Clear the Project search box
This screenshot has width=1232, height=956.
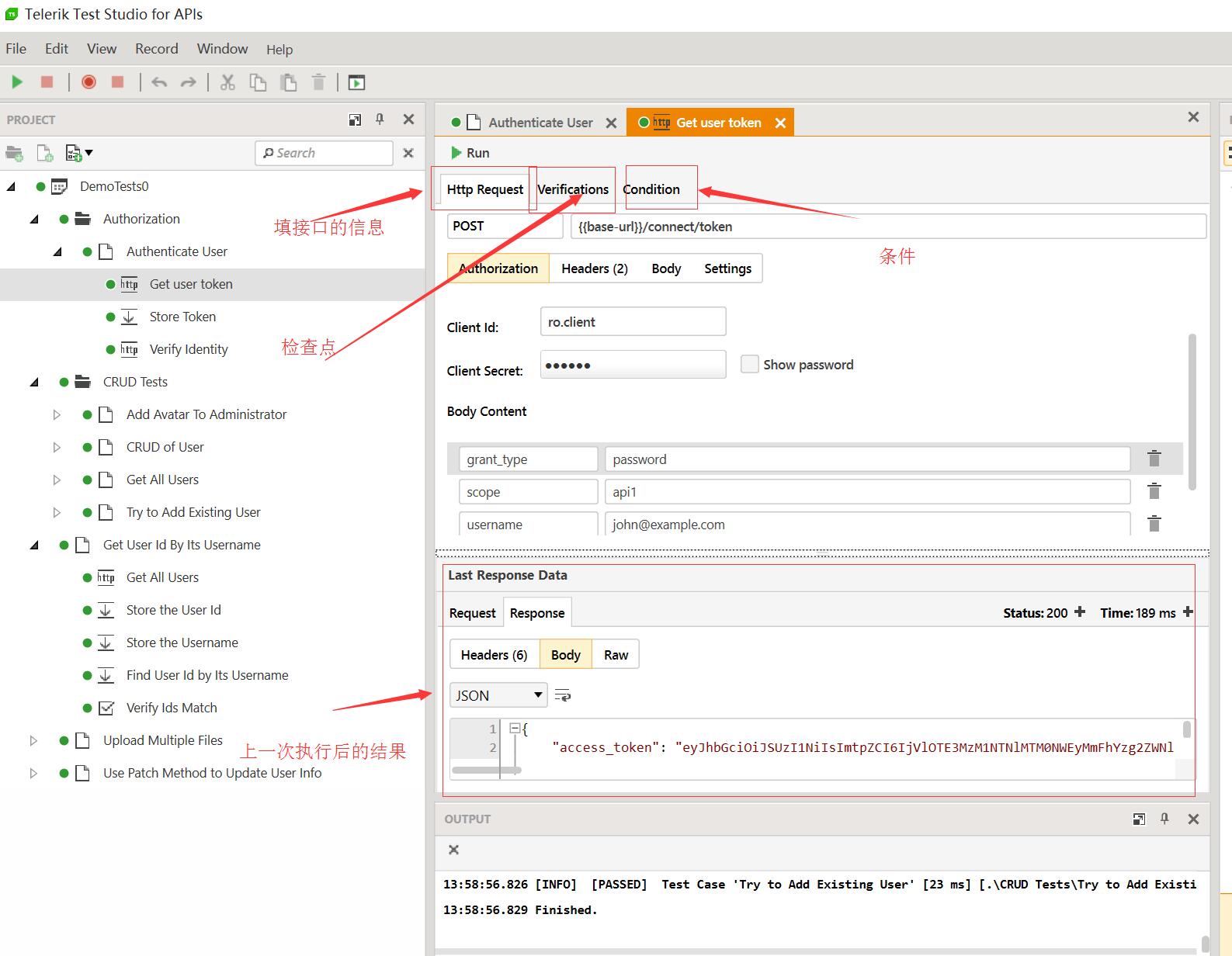(408, 153)
